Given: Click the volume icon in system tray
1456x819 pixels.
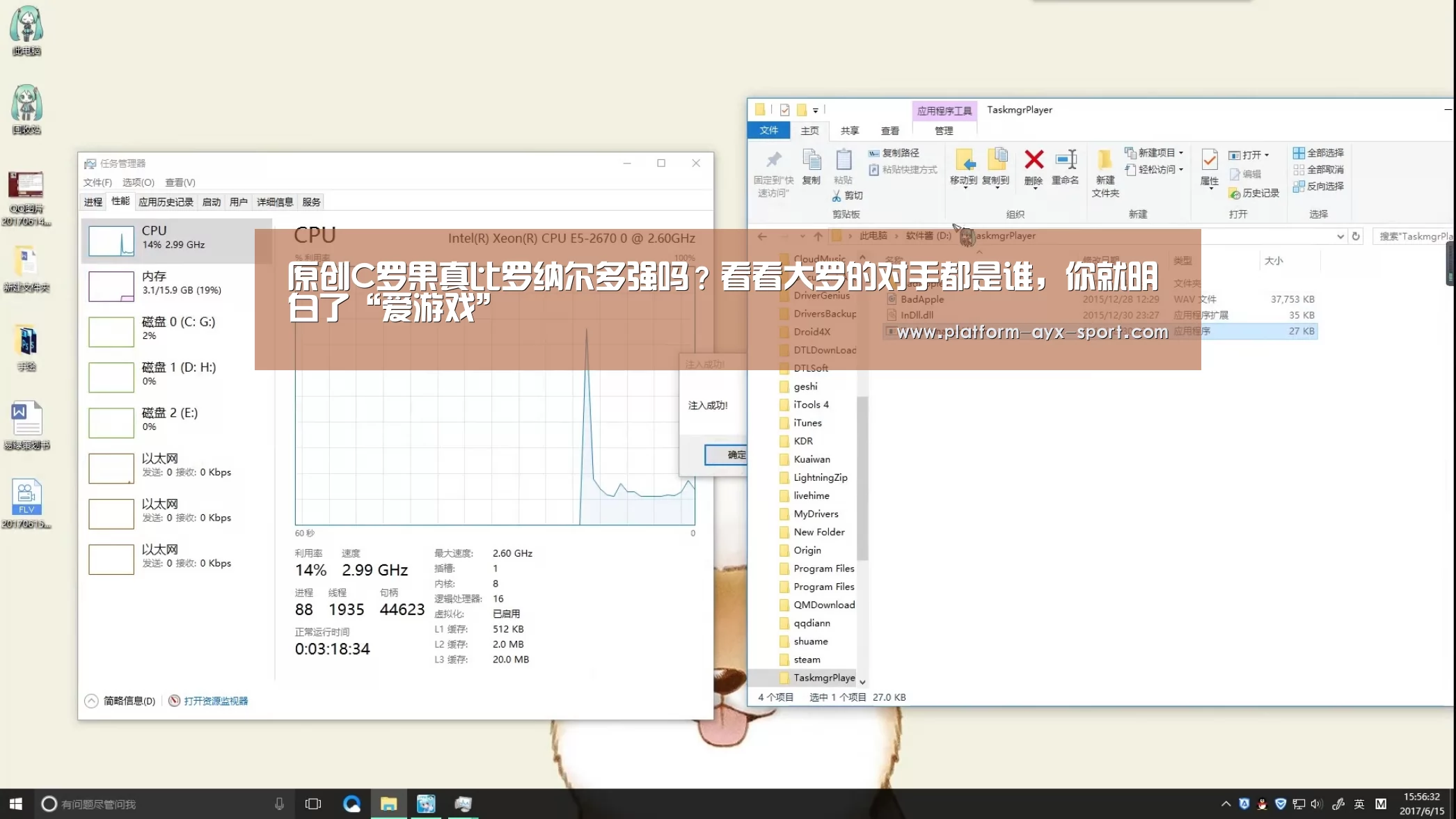Looking at the screenshot, I should 1316,804.
